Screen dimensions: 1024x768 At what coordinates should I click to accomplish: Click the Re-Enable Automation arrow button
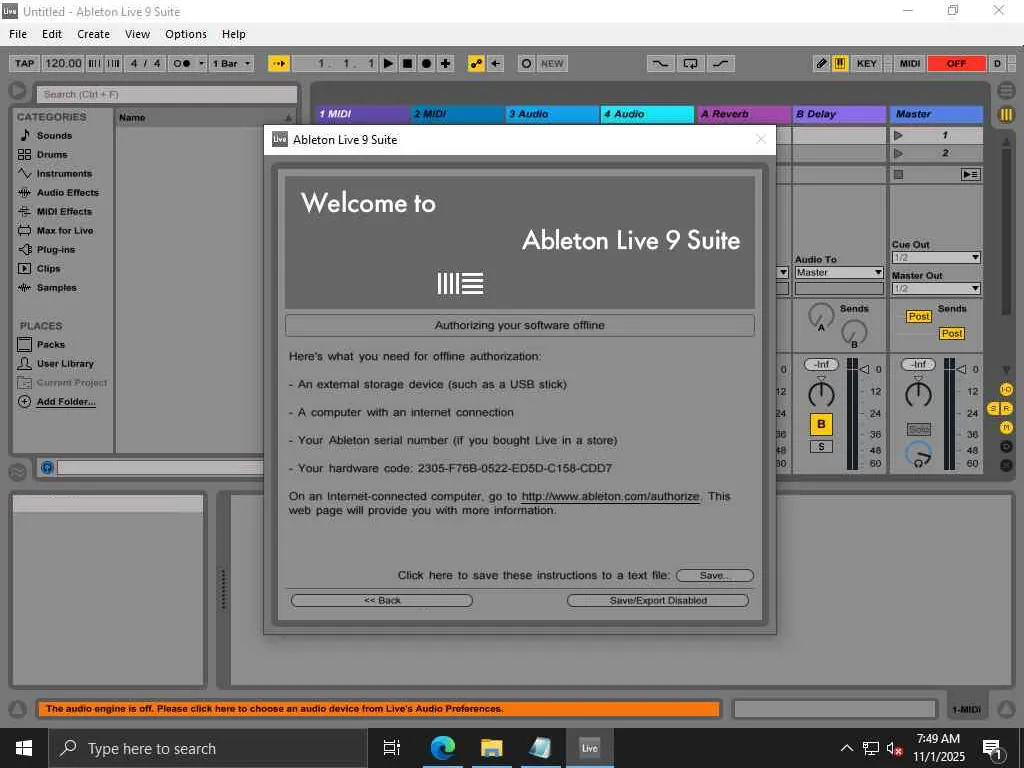(496, 63)
